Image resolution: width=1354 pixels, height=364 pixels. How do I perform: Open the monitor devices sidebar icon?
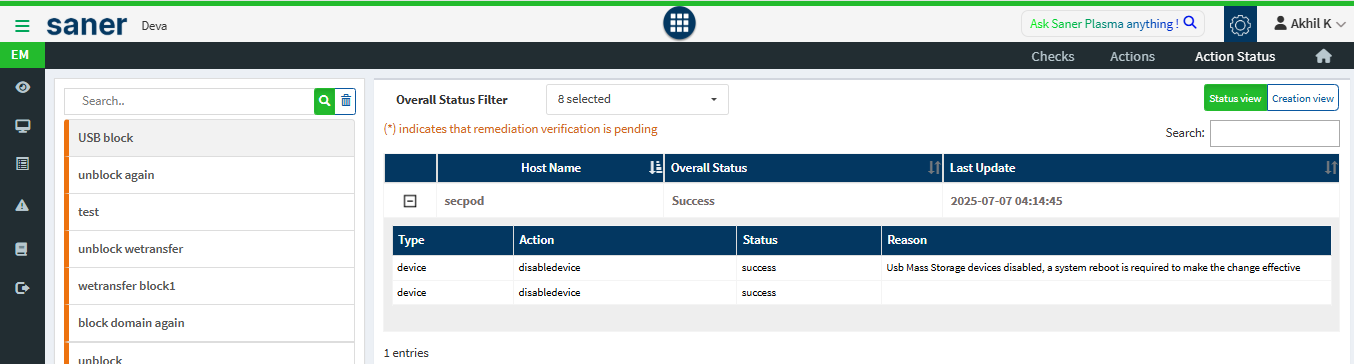tap(22, 126)
